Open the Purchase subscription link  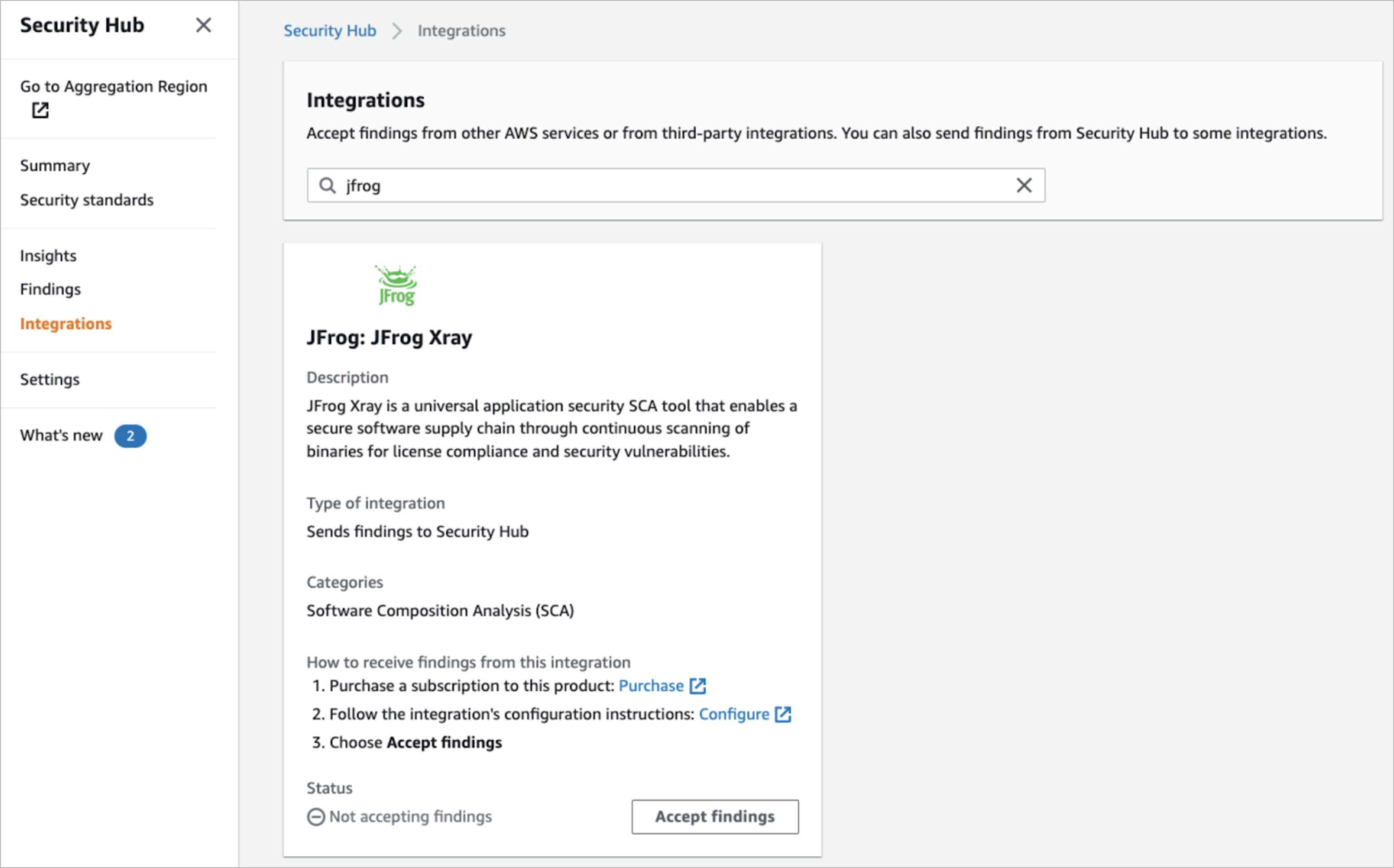[651, 686]
